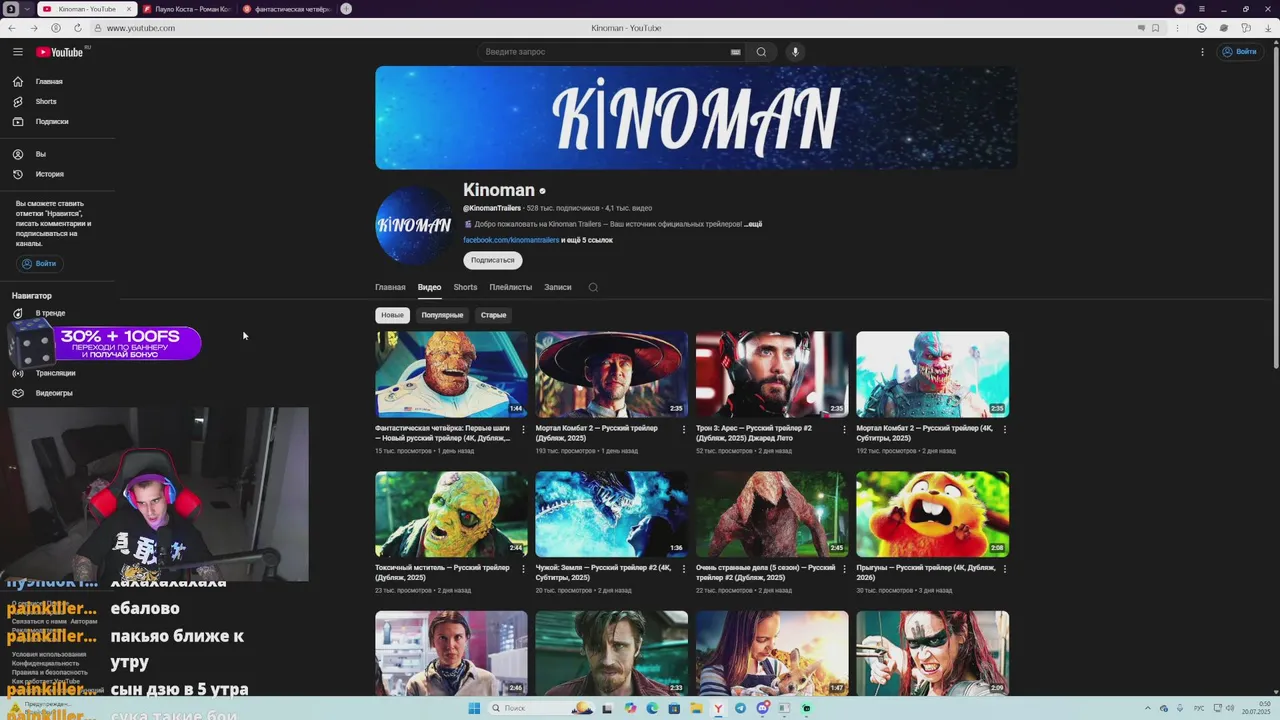Click the 30% + 100FS banner
This screenshot has width=1280, height=720.
105,344
